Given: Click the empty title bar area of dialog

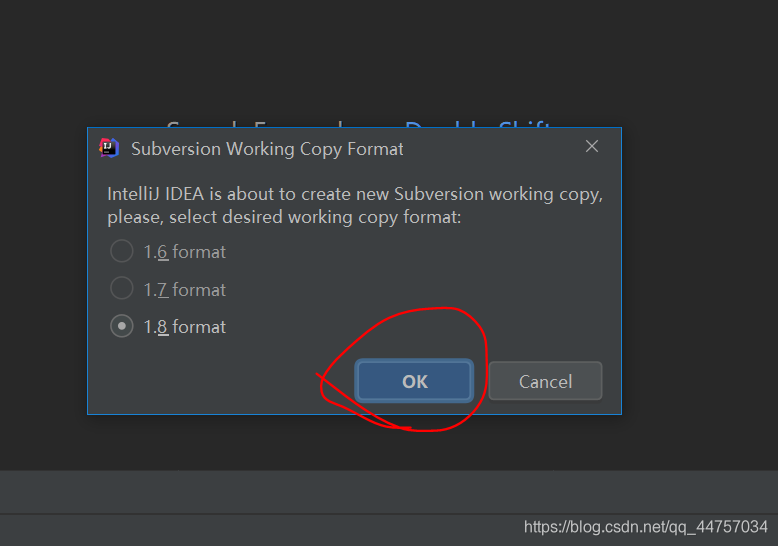Looking at the screenshot, I should (x=490, y=148).
